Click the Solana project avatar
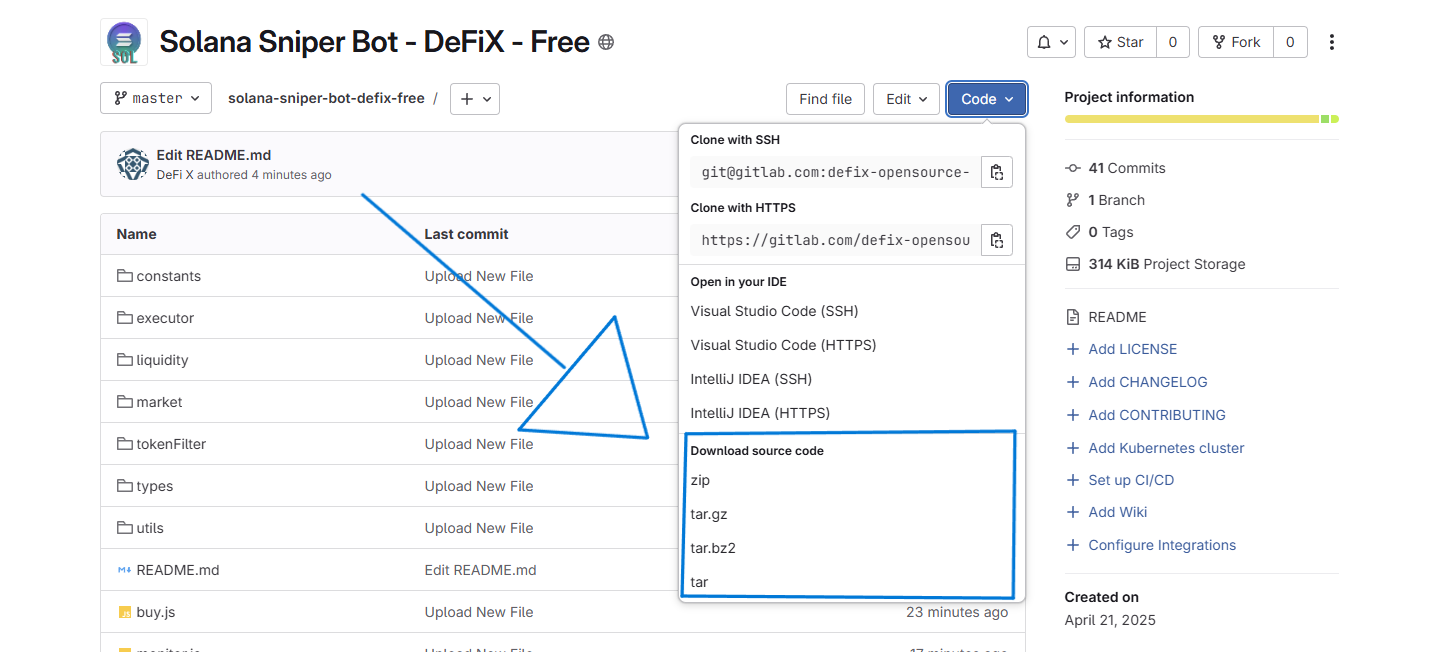 coord(124,42)
